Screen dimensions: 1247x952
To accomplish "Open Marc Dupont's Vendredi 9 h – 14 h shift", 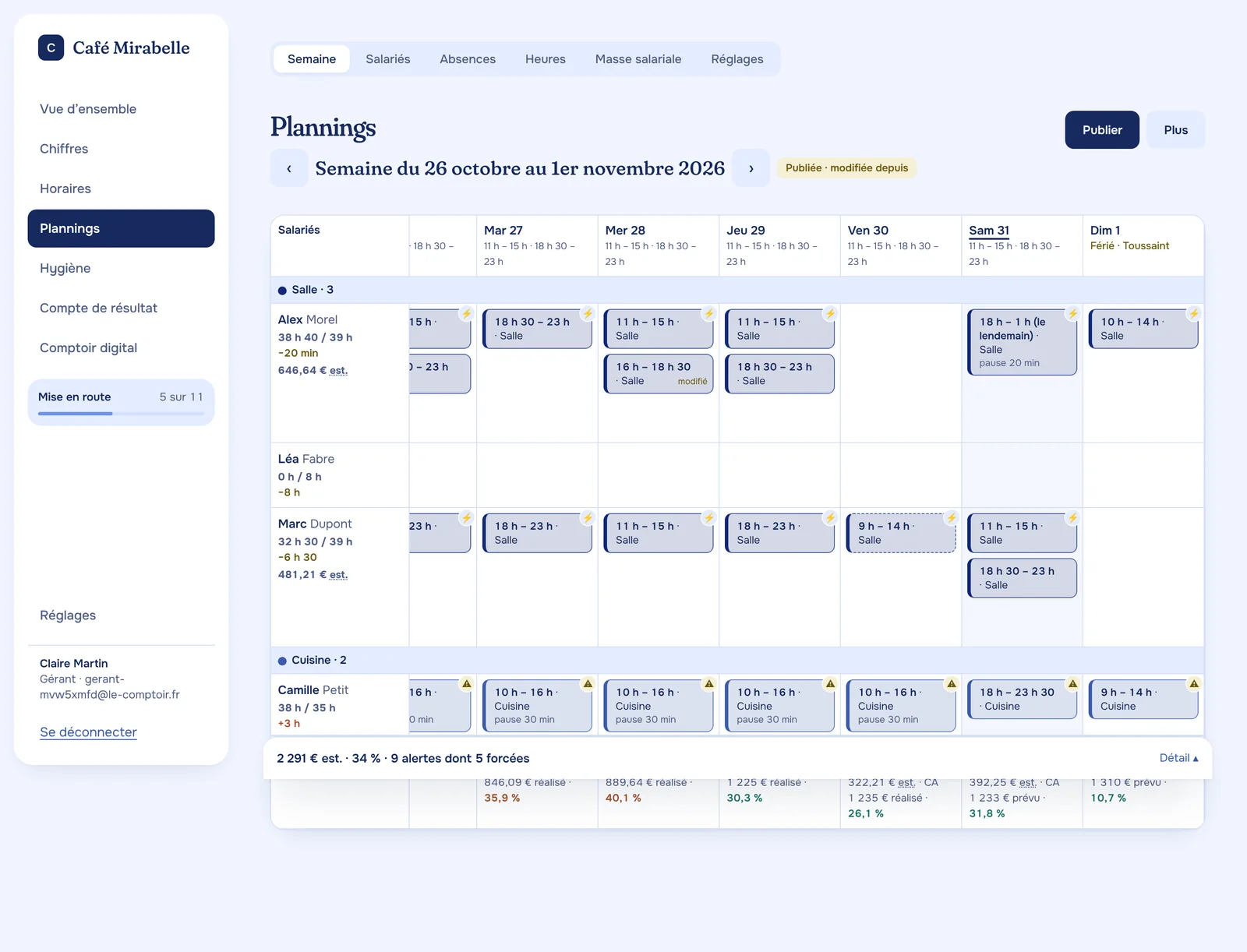I will click(x=901, y=533).
